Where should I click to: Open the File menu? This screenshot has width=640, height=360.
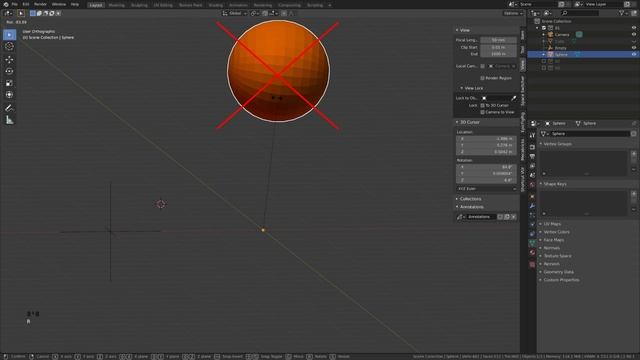[x=15, y=4]
